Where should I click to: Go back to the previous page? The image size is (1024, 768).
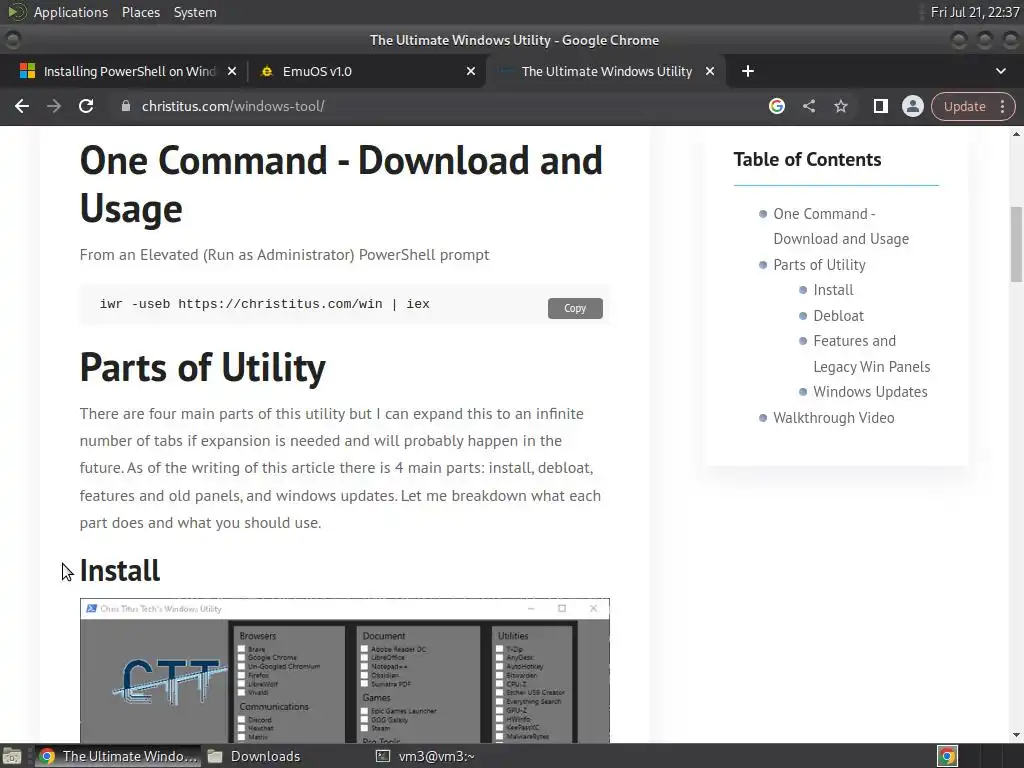coord(22,106)
